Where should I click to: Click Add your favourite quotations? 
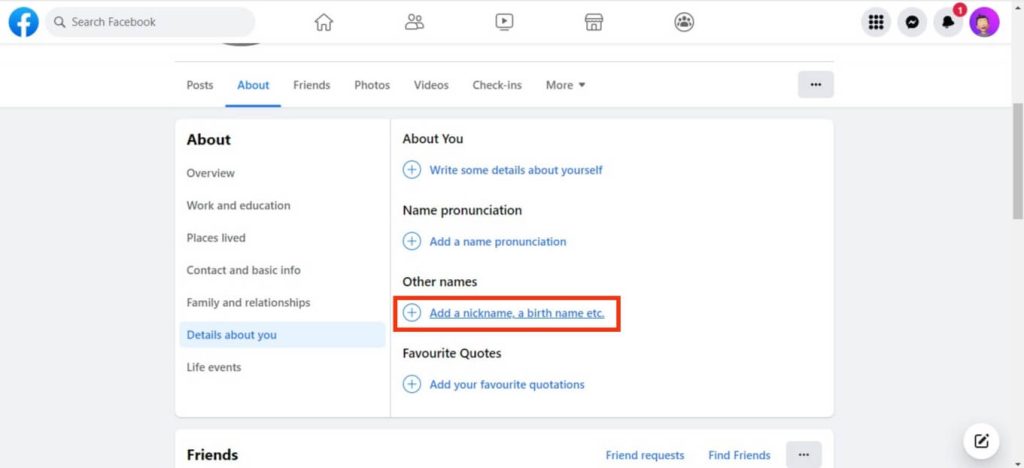(507, 384)
